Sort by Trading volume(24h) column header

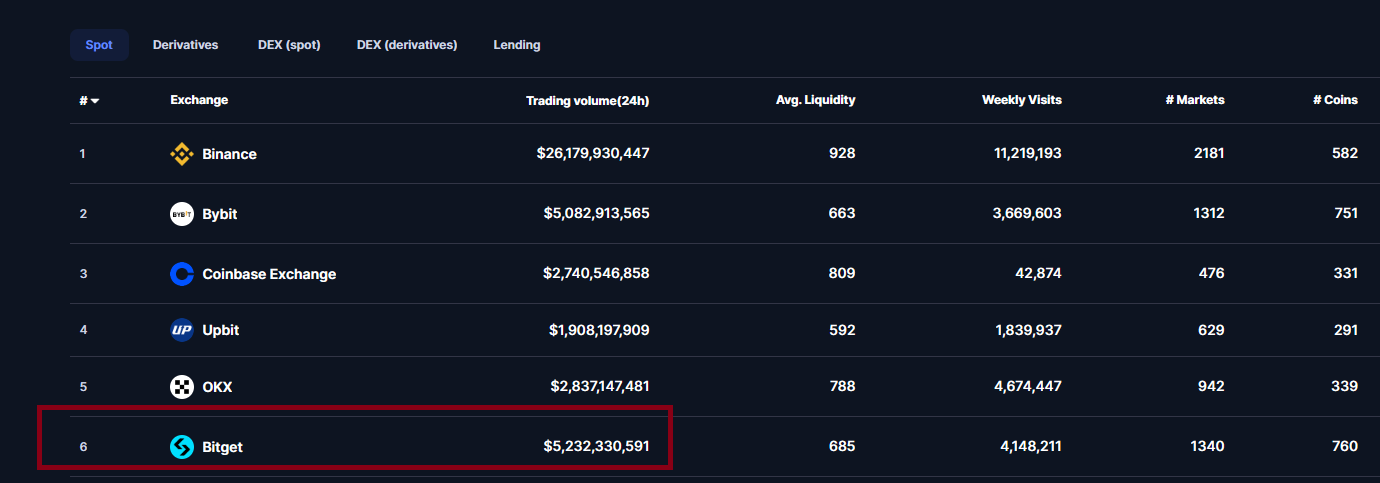coord(588,100)
